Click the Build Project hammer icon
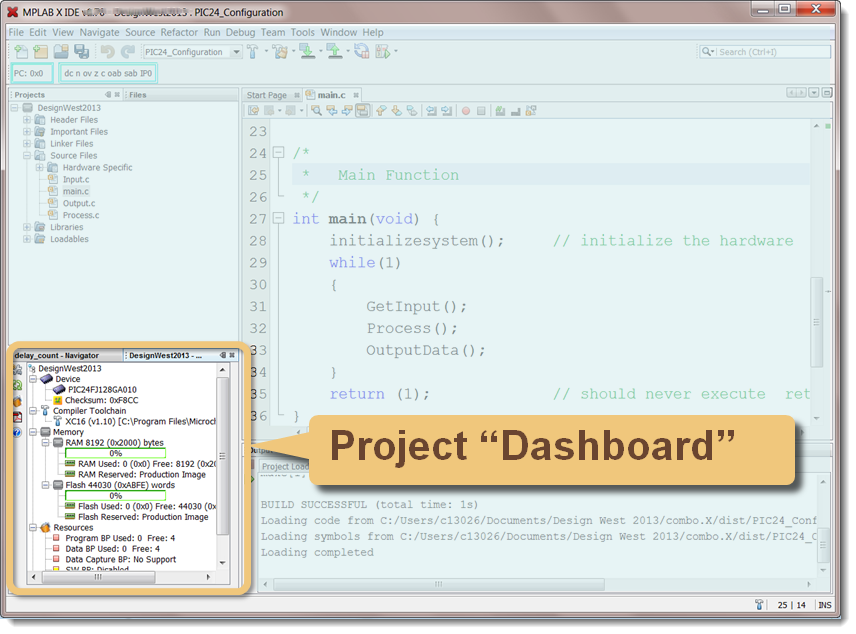856x634 pixels. pyautogui.click(x=253, y=51)
